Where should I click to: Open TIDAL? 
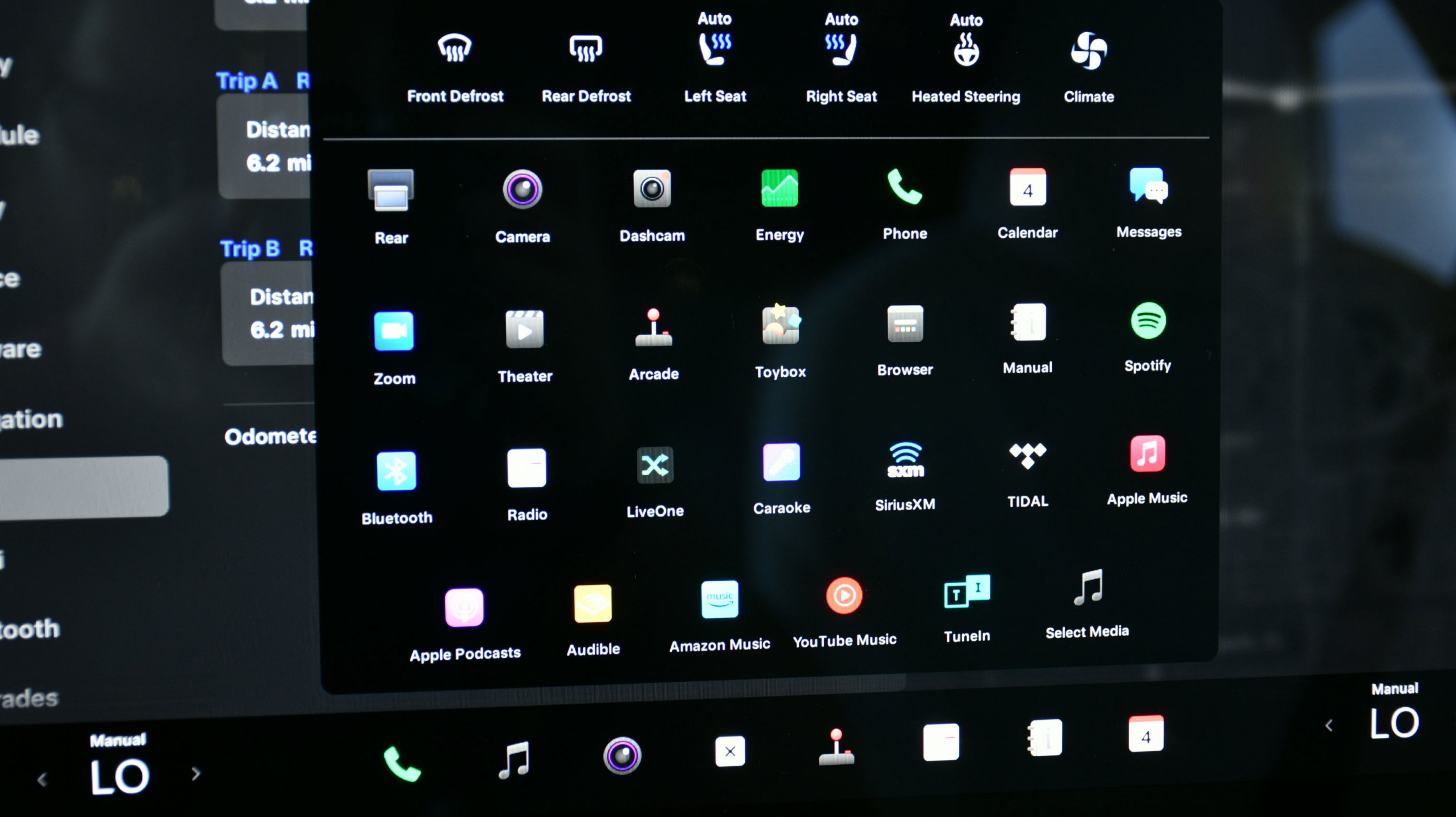click(1028, 476)
